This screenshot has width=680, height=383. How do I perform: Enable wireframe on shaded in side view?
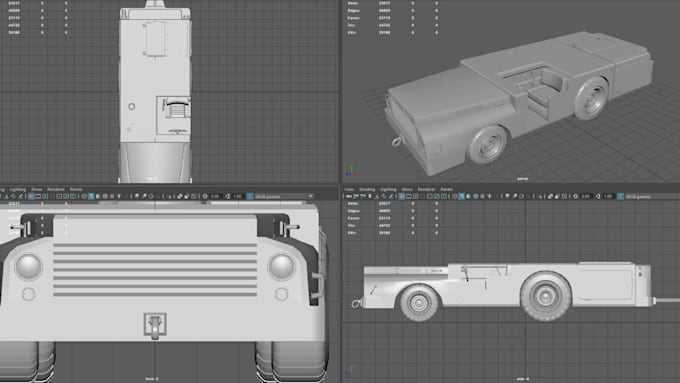475,196
